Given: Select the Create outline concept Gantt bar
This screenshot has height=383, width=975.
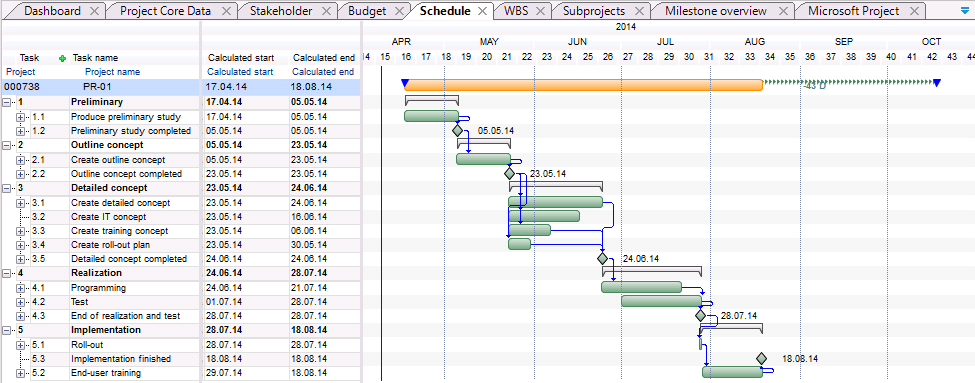Looking at the screenshot, I should 484,159.
